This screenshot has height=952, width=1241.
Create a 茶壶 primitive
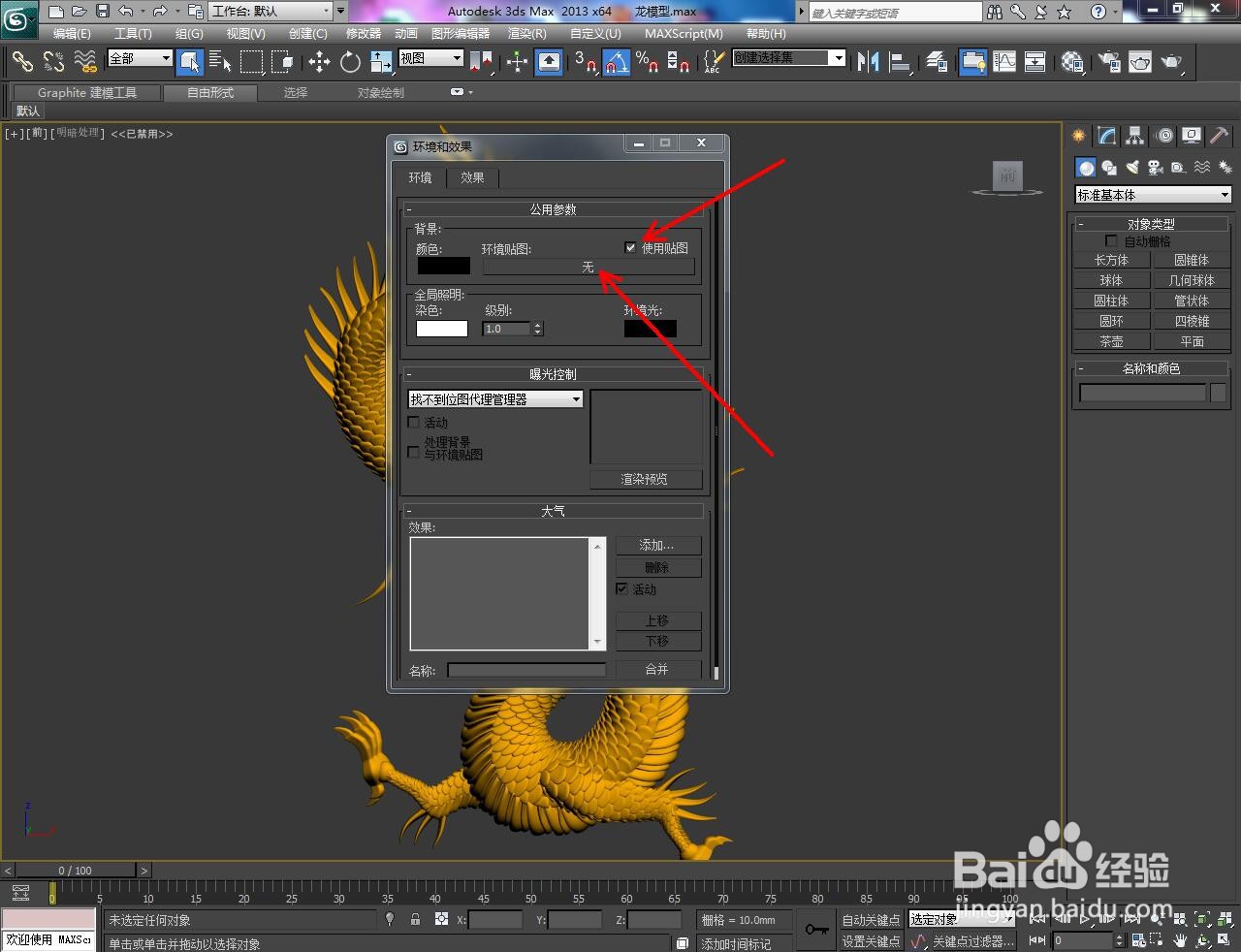[x=1111, y=342]
